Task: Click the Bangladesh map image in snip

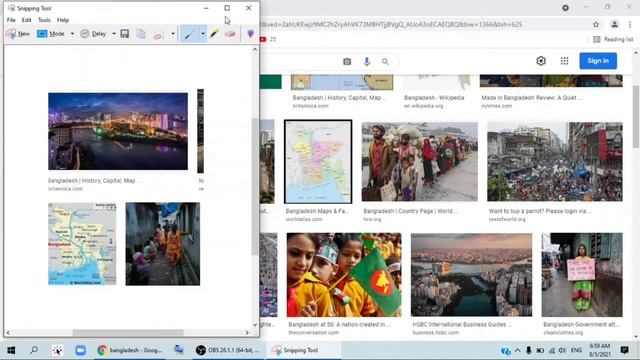Action: click(82, 244)
